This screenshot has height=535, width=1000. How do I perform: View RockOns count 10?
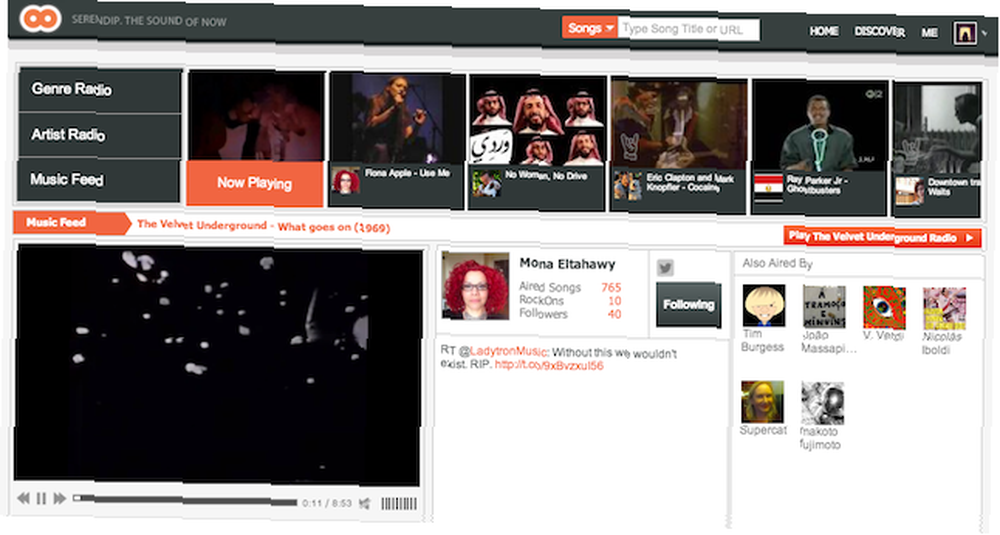coord(614,301)
